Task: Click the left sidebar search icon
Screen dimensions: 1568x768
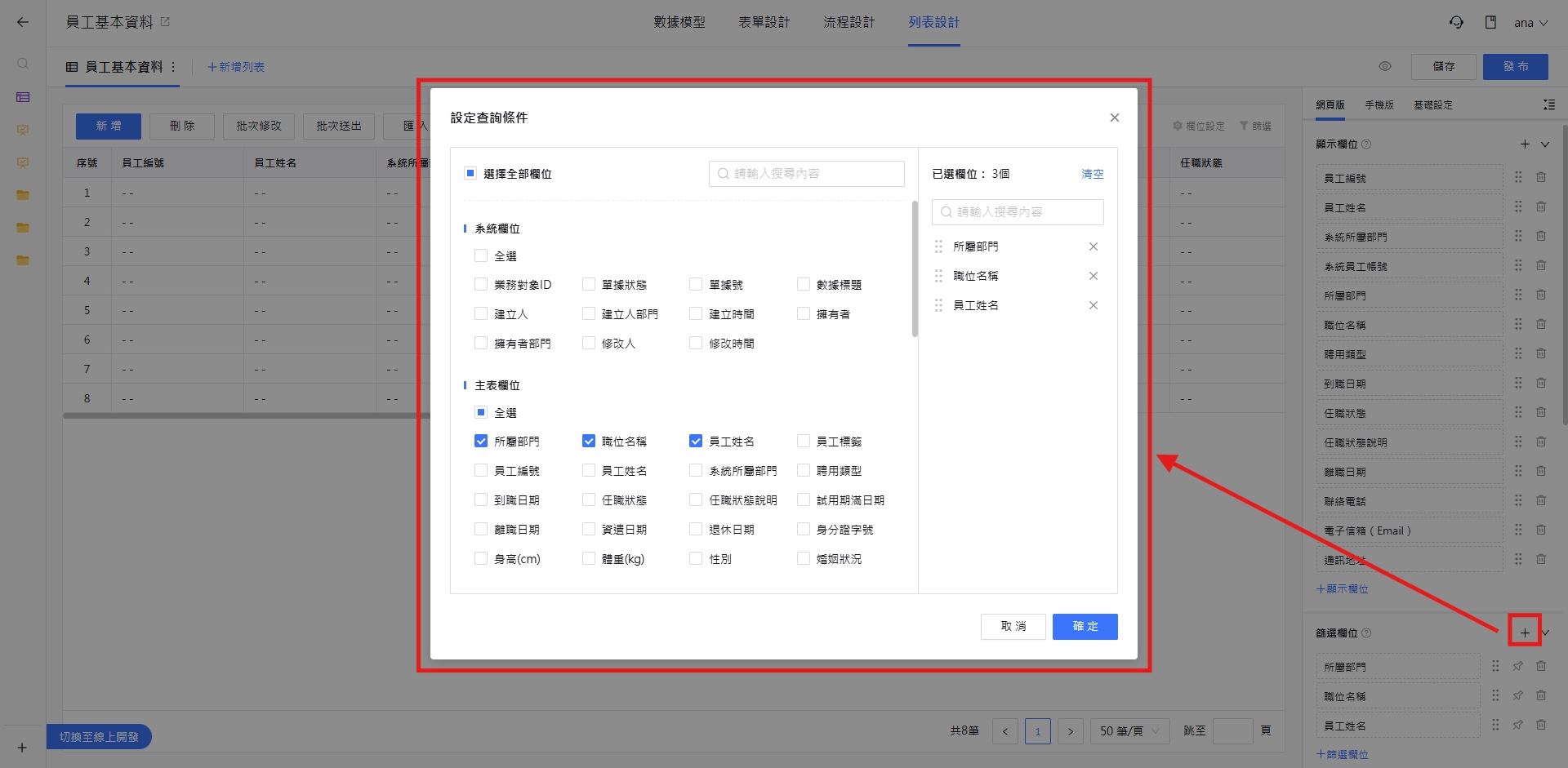Action: point(23,64)
